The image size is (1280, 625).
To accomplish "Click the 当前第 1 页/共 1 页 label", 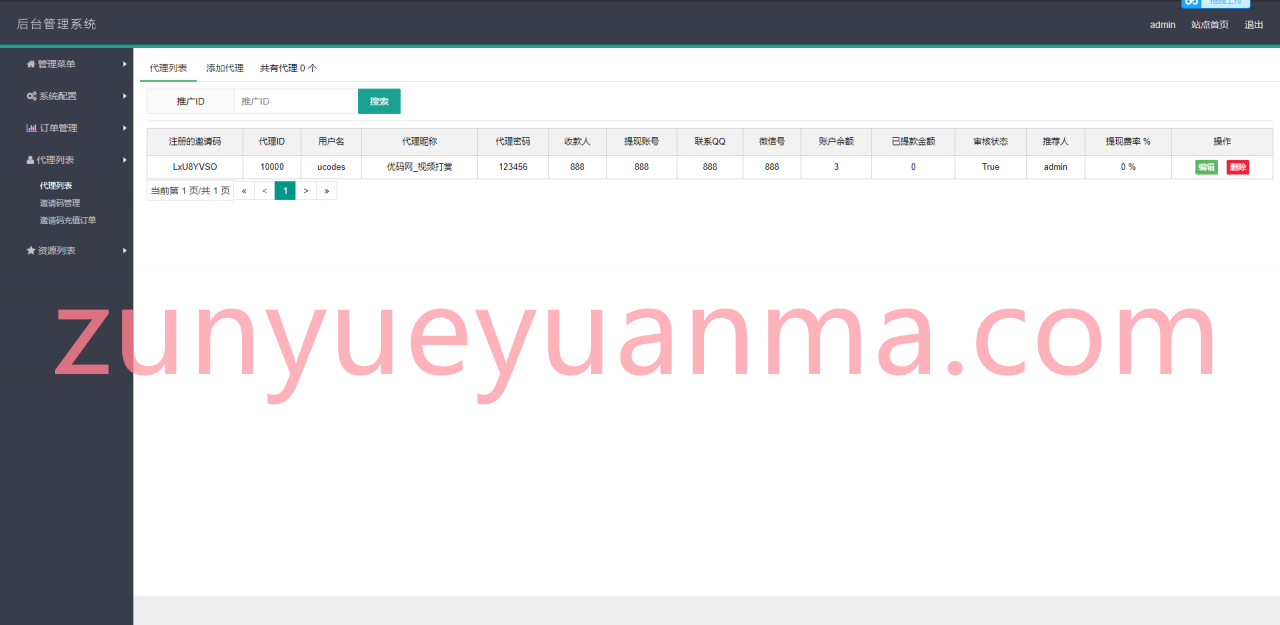I will coord(190,190).
